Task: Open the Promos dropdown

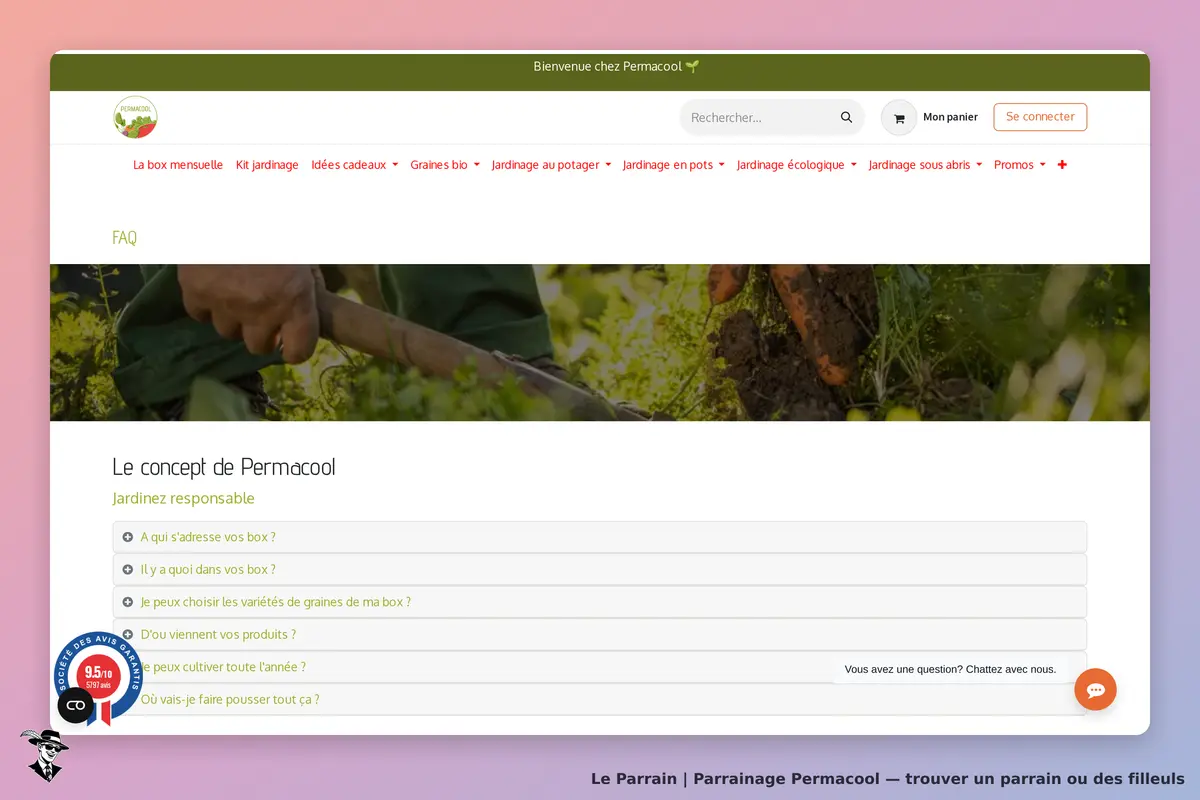Action: (1019, 165)
